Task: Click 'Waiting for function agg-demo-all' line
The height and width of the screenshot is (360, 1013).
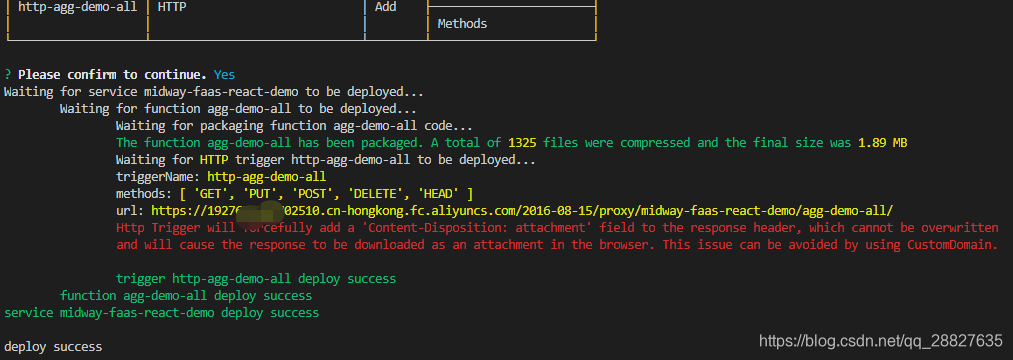Action: pos(238,109)
